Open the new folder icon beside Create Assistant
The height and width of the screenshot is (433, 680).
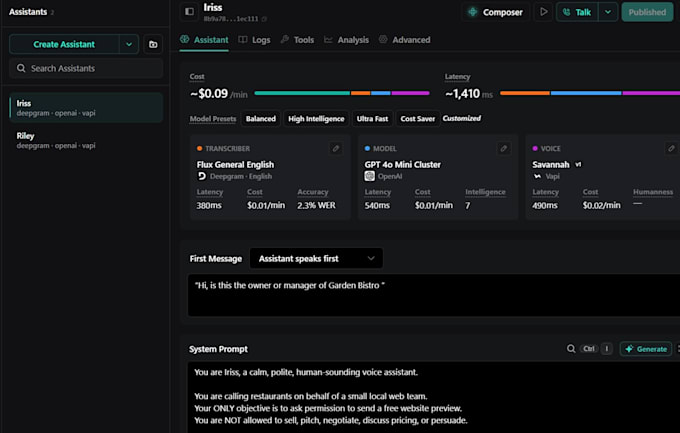pos(153,44)
